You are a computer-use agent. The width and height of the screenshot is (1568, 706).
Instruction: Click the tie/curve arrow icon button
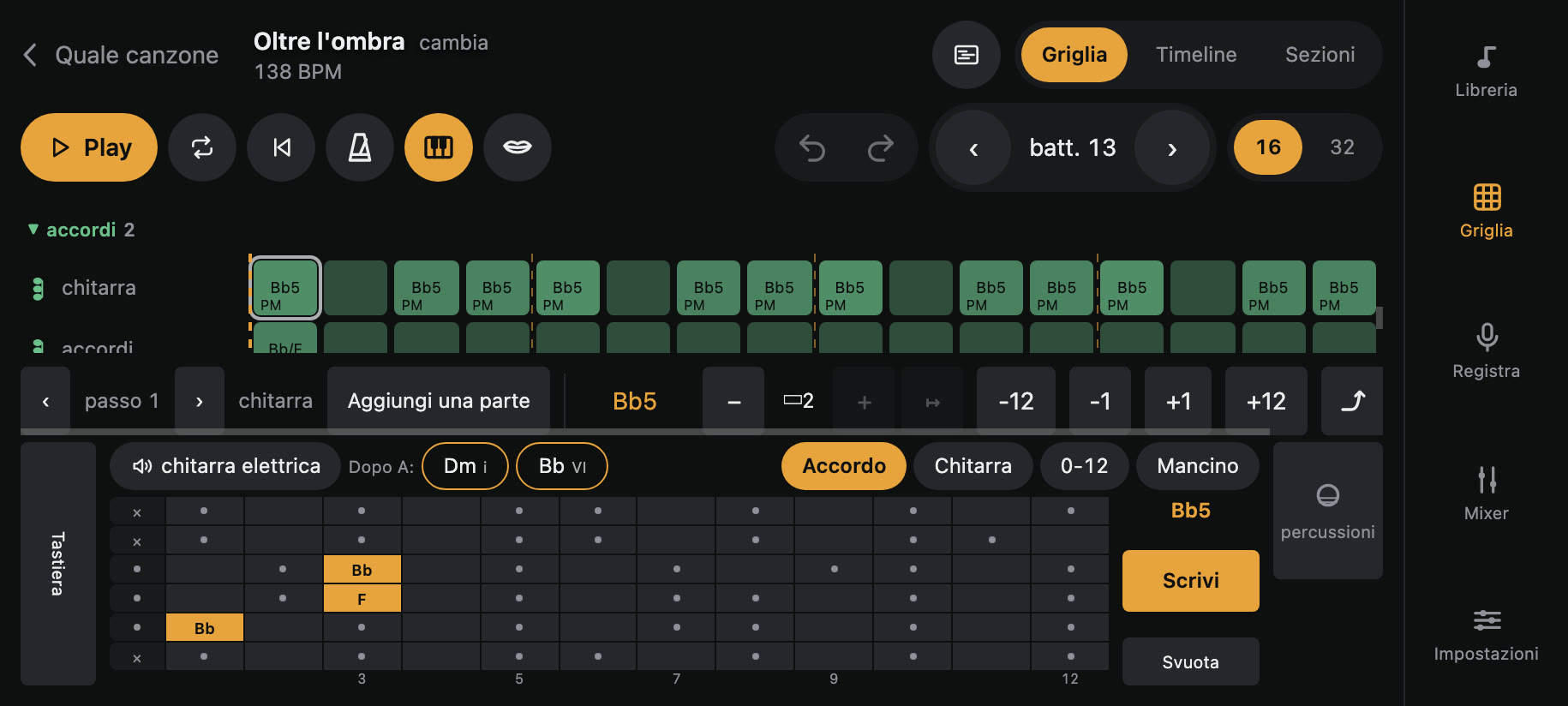point(1352,401)
